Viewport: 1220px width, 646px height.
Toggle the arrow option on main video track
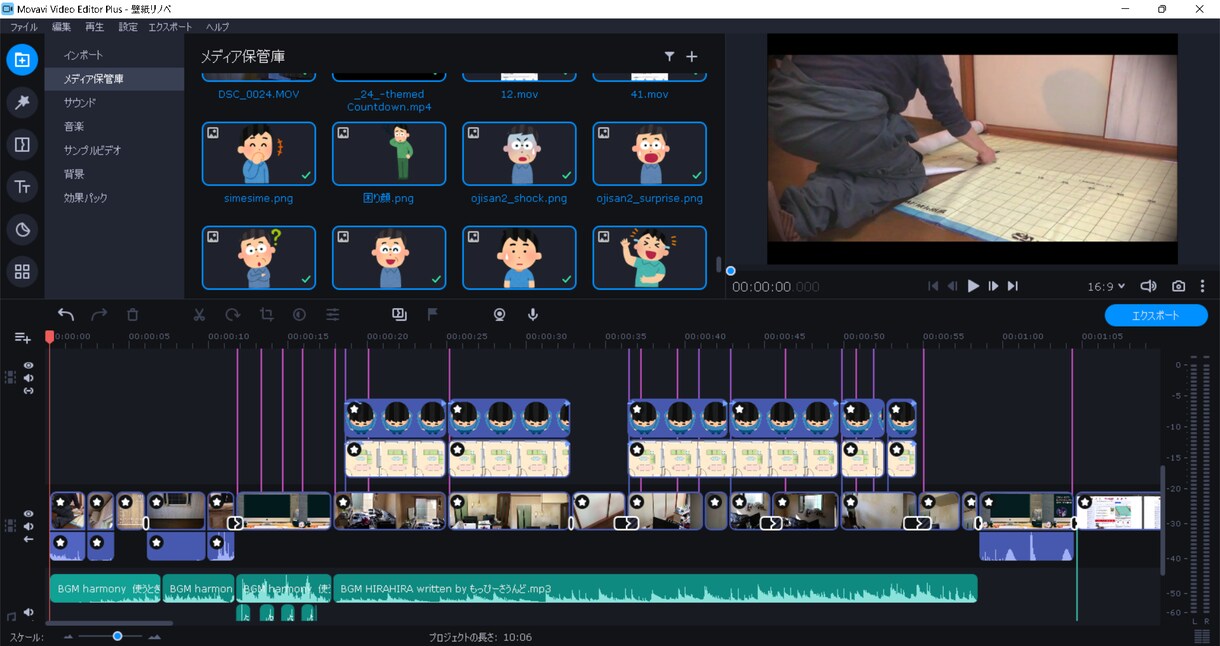click(x=28, y=539)
